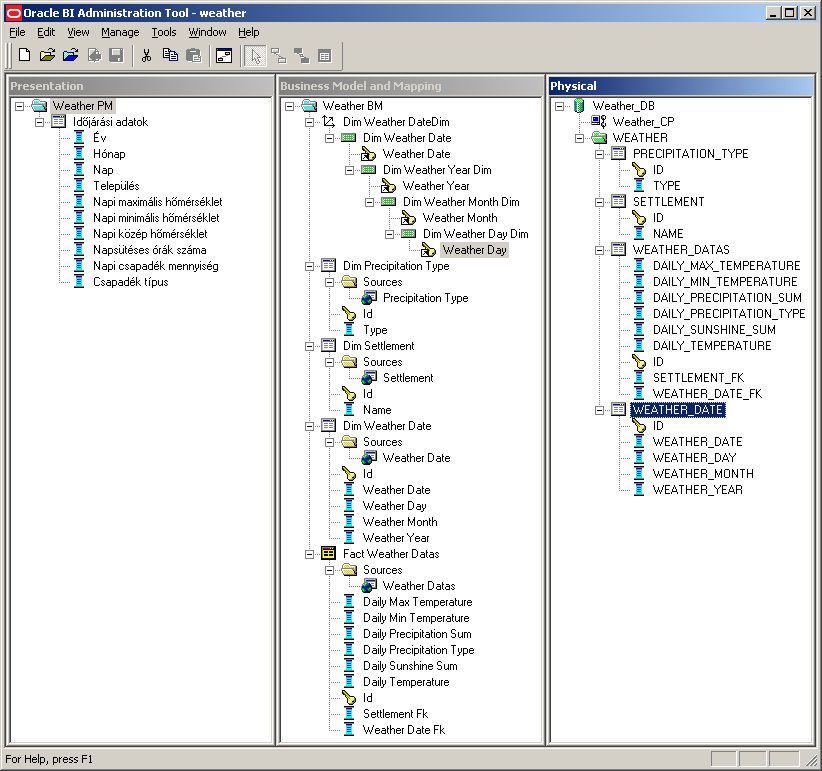Image resolution: width=822 pixels, height=771 pixels.
Task: Open the File menu
Action: tap(17, 32)
